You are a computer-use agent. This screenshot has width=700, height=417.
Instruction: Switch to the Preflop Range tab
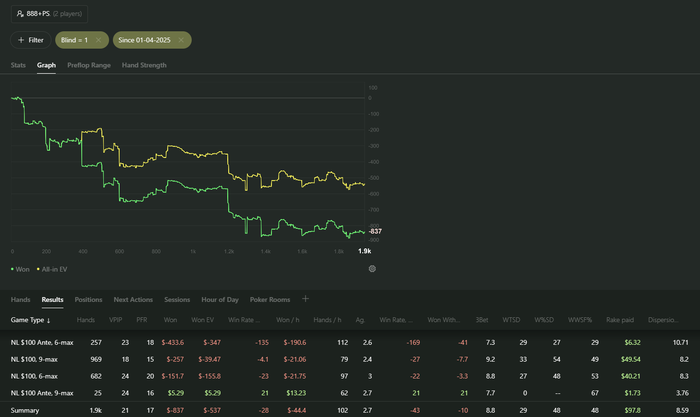coord(89,65)
